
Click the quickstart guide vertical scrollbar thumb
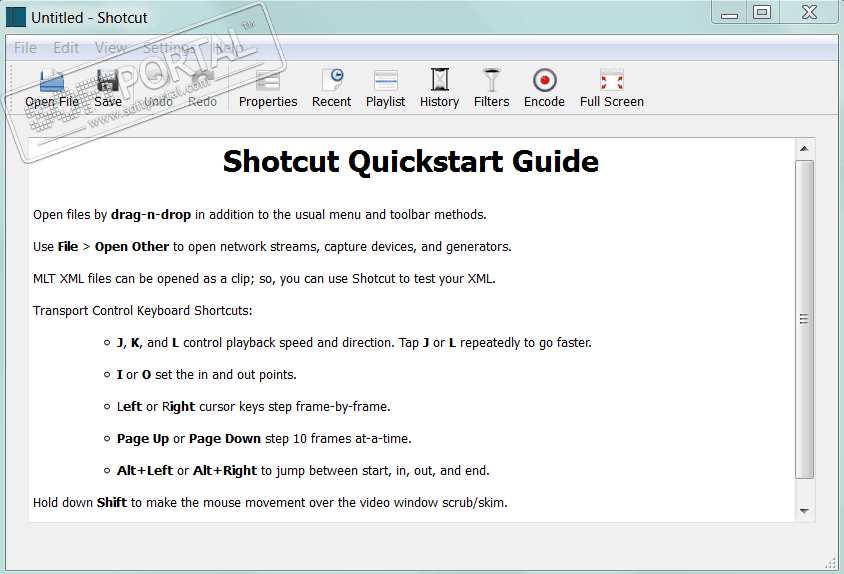pyautogui.click(x=804, y=319)
